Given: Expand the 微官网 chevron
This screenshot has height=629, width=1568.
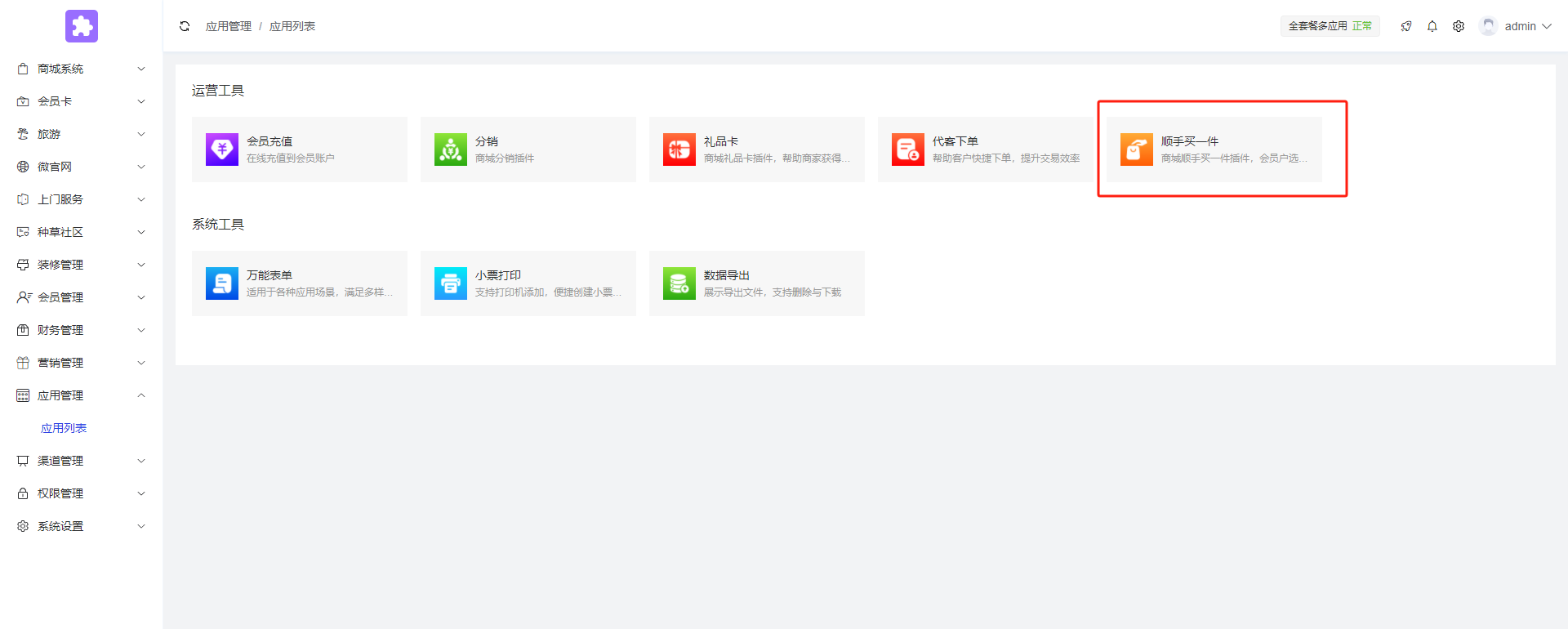Looking at the screenshot, I should point(141,167).
